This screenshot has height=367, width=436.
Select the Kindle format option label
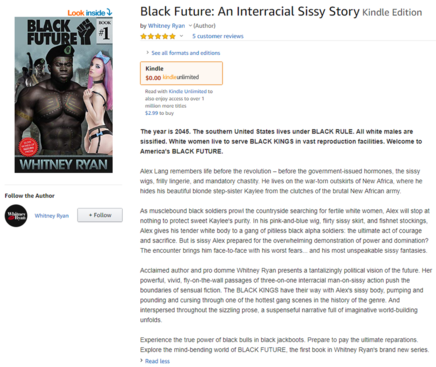pyautogui.click(x=154, y=69)
